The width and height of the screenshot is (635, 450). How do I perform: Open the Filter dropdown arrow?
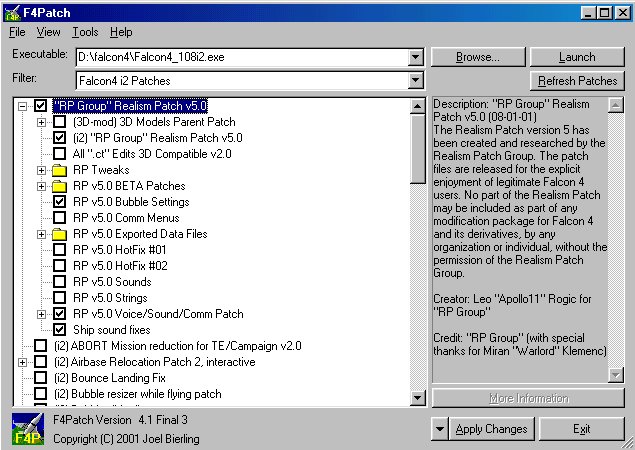pos(415,81)
